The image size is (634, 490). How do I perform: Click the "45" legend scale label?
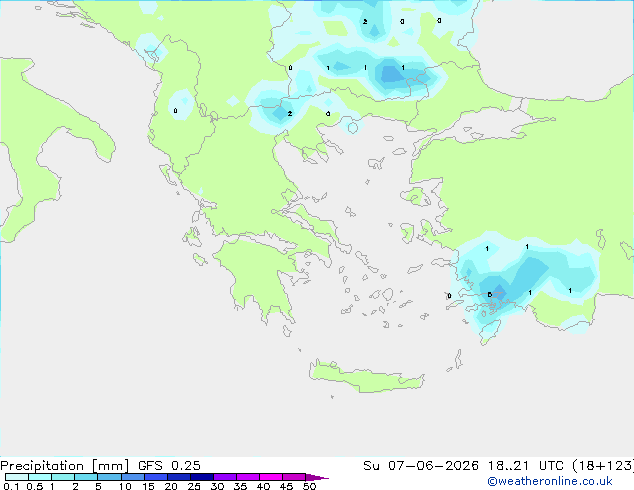pyautogui.click(x=286, y=486)
